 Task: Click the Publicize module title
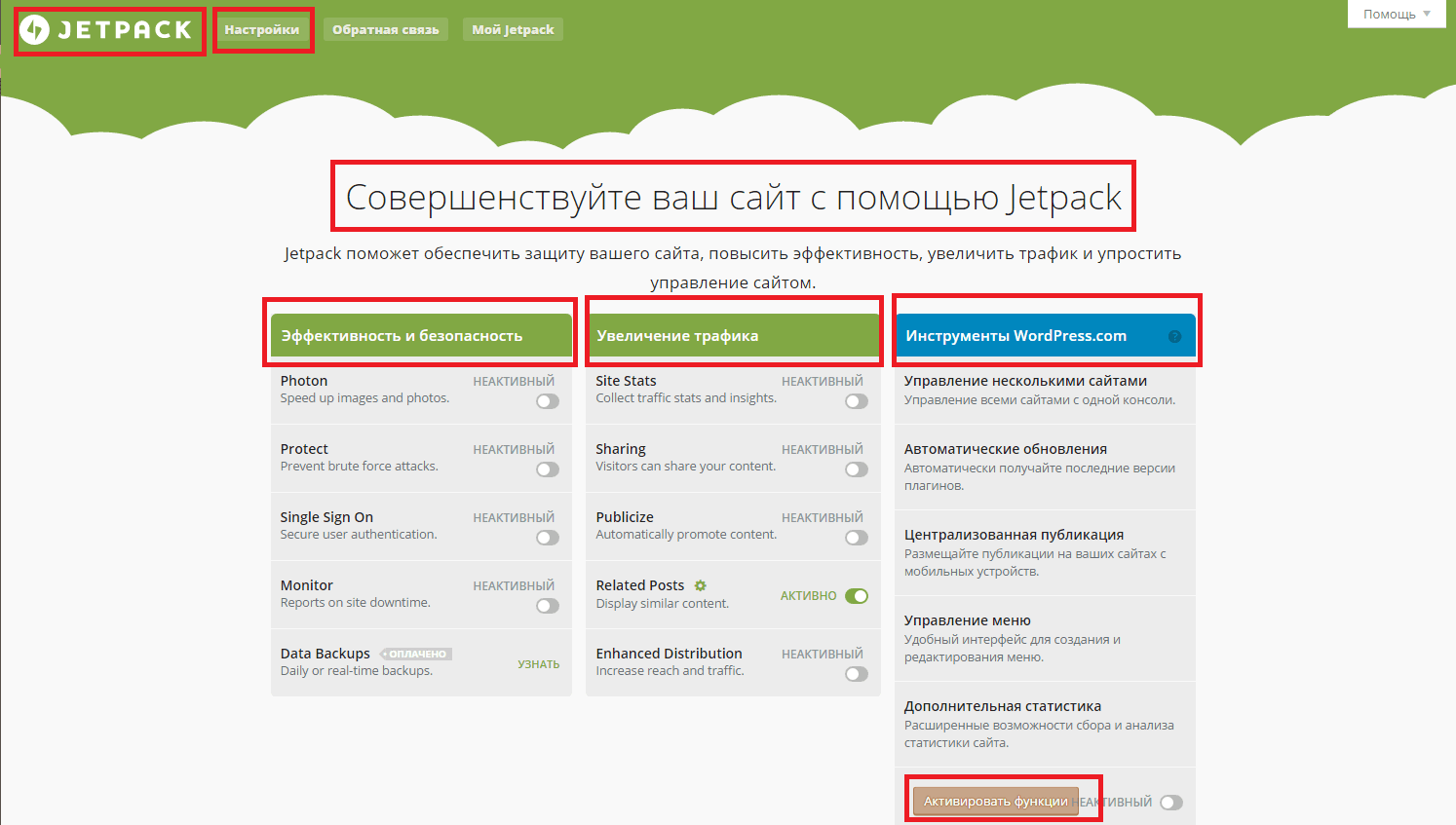click(625, 517)
